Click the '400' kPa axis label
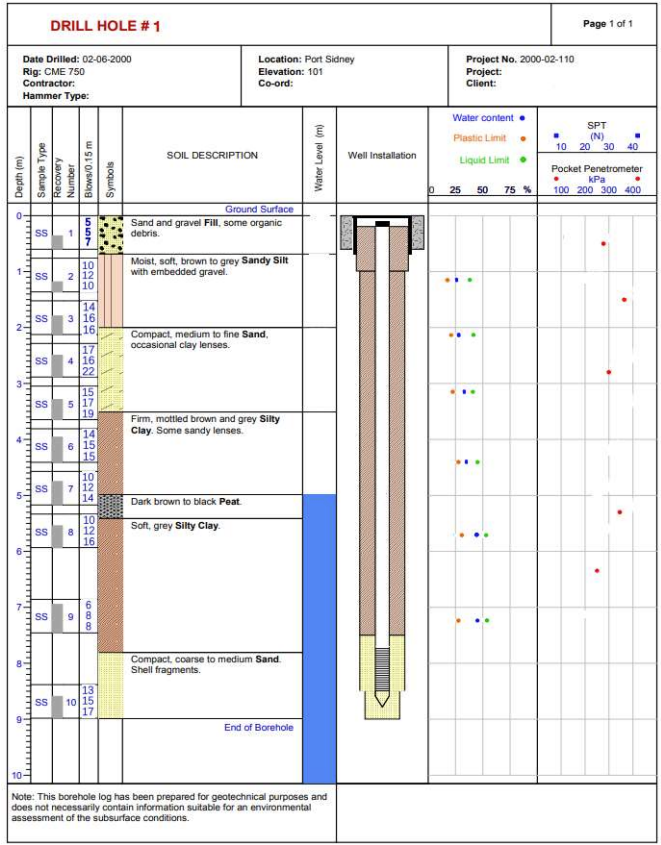The image size is (661, 845). 632,190
